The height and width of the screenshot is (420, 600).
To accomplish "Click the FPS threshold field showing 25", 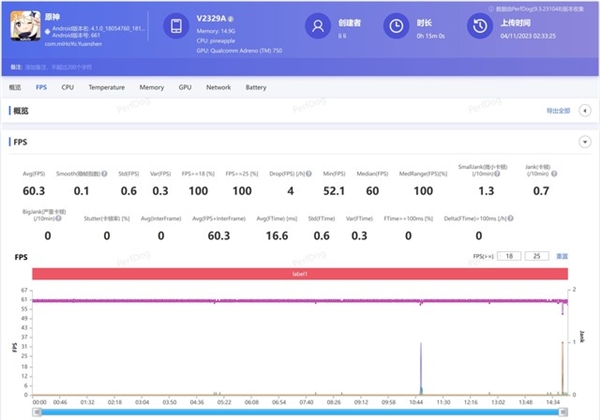I will 537,257.
